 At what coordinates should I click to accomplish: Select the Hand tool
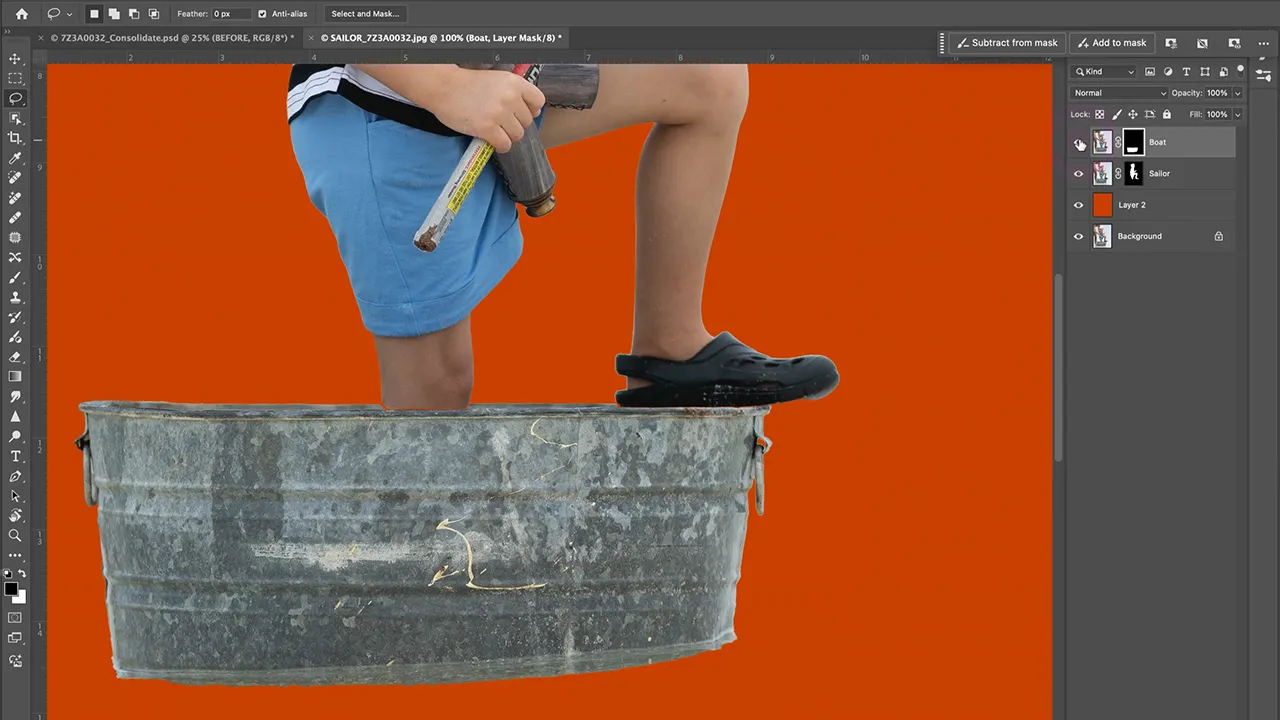pos(15,516)
